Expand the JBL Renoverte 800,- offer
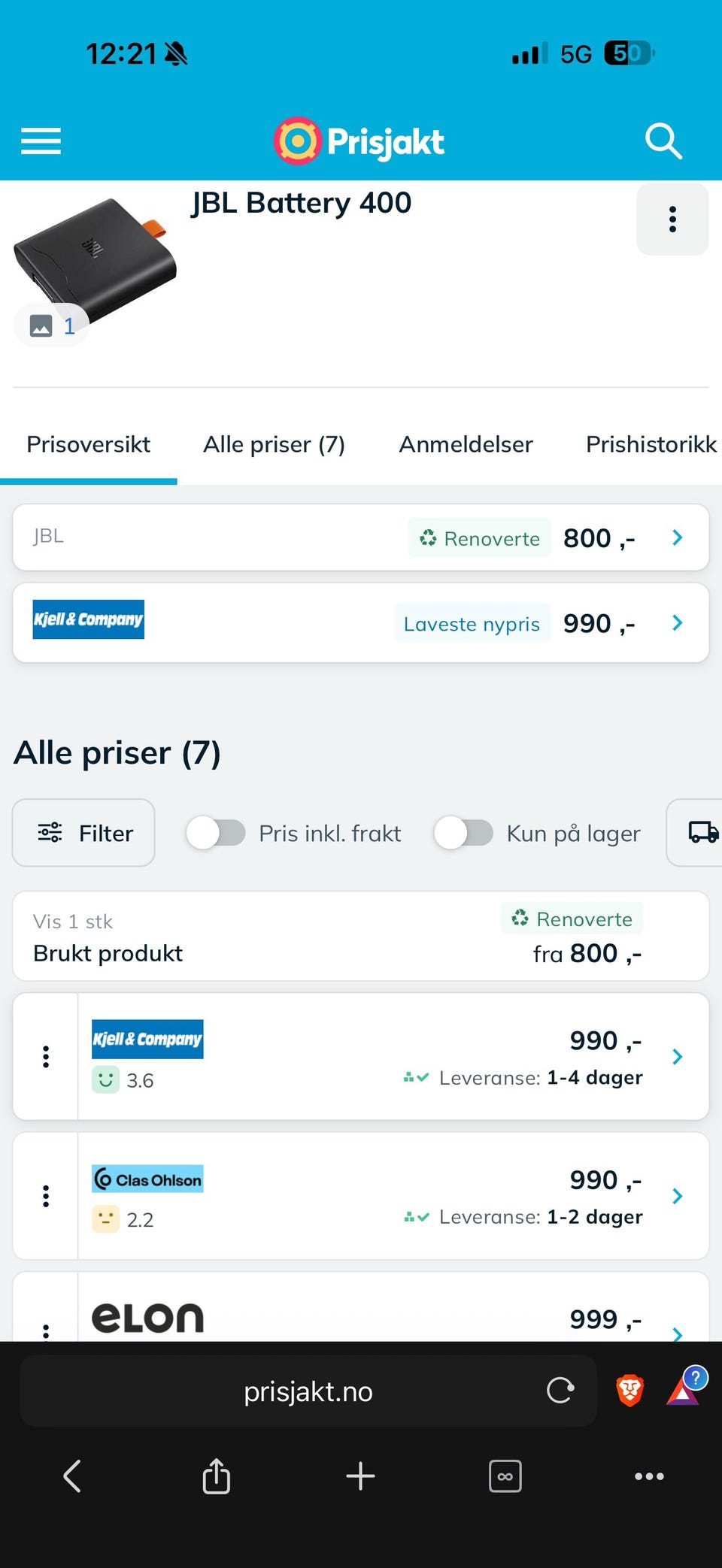Image resolution: width=722 pixels, height=1568 pixels. coord(676,537)
